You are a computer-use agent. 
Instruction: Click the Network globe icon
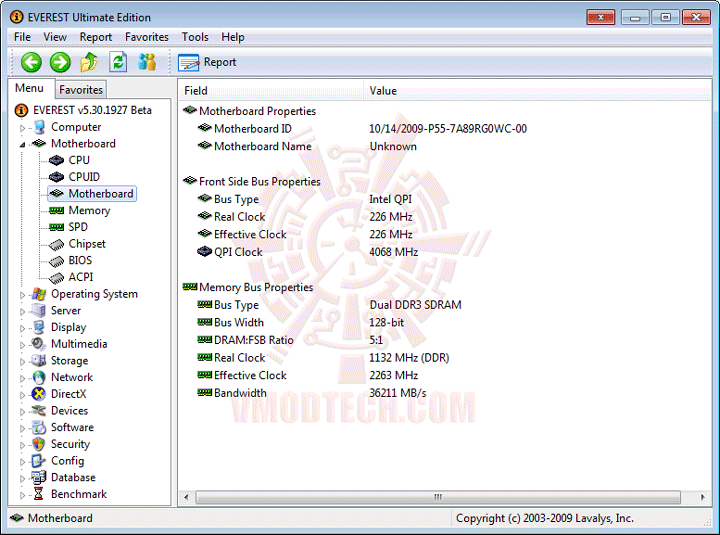(x=39, y=377)
